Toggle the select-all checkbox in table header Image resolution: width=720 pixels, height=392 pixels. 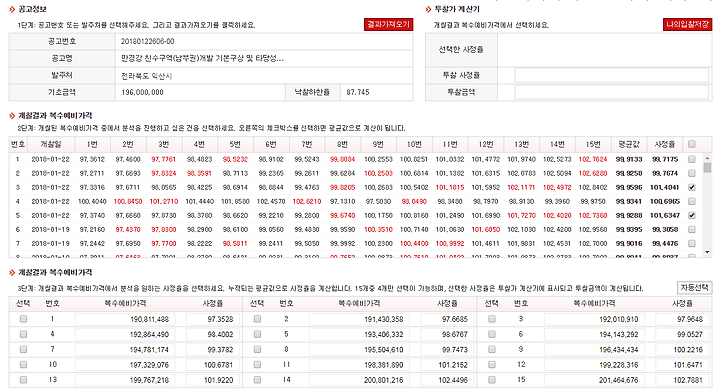point(692,144)
